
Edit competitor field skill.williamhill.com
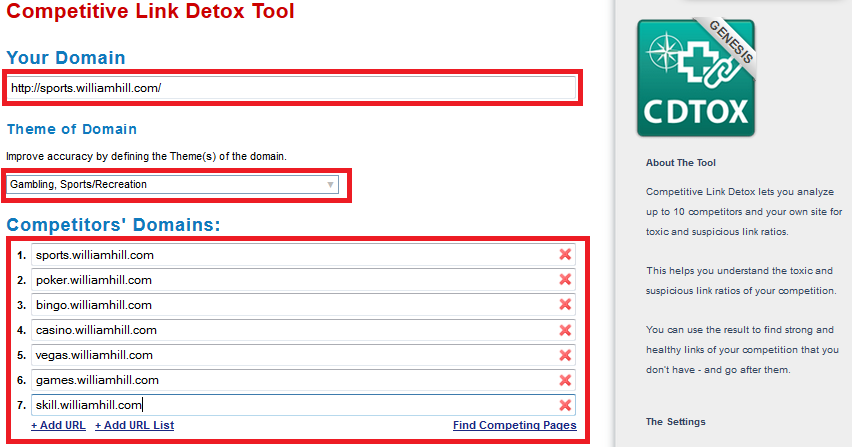tap(303, 405)
